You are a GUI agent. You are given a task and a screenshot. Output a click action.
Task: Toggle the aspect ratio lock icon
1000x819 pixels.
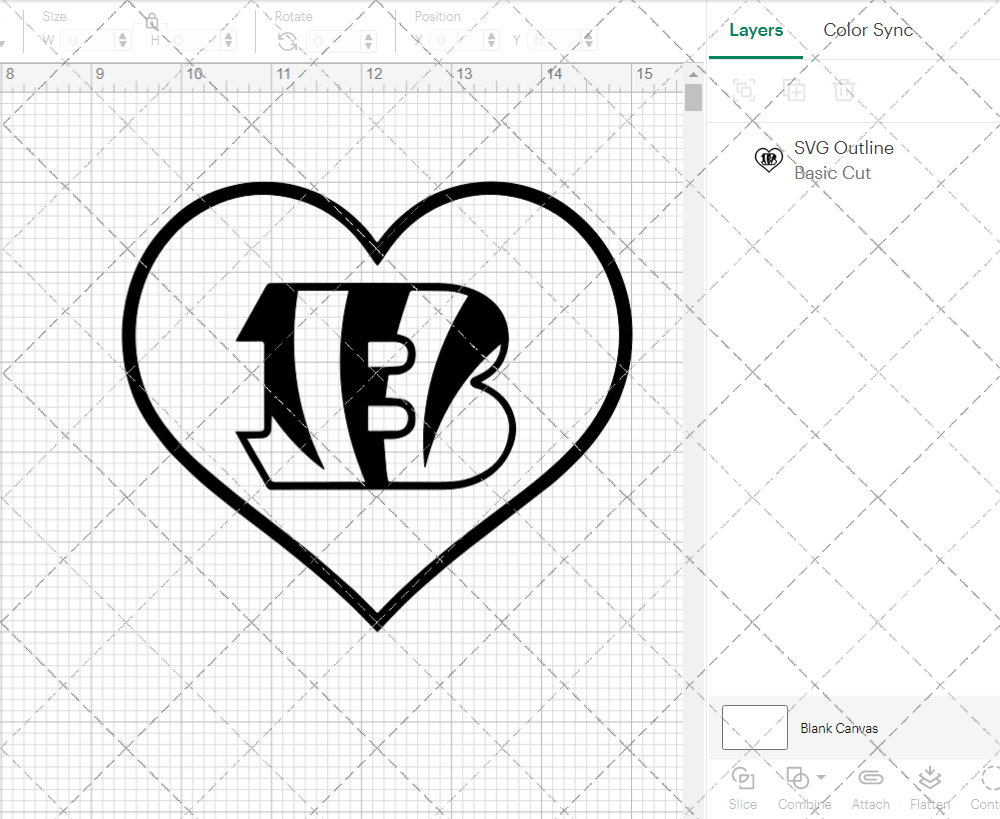tap(151, 21)
